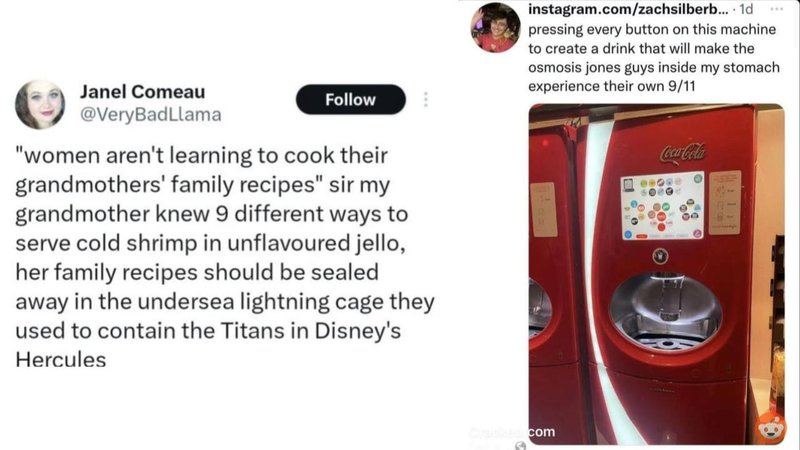This screenshot has height=450, width=800.
Task: Tap the purple circle at the touchscreen's bottom right
Action: [697, 234]
